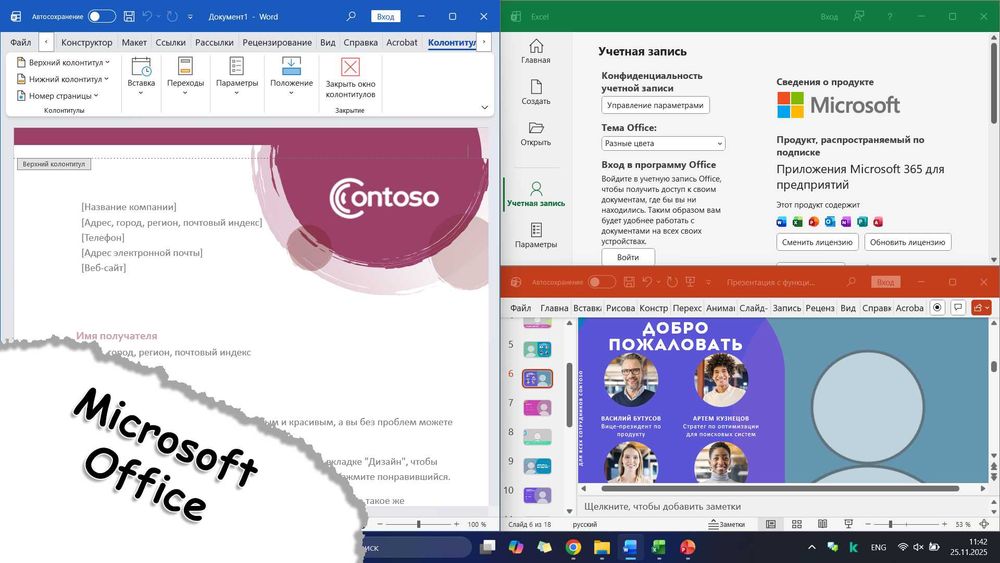1000x563 pixels.
Task: Start the slideshow from PowerPoint's quick access toolbar
Action: point(689,282)
